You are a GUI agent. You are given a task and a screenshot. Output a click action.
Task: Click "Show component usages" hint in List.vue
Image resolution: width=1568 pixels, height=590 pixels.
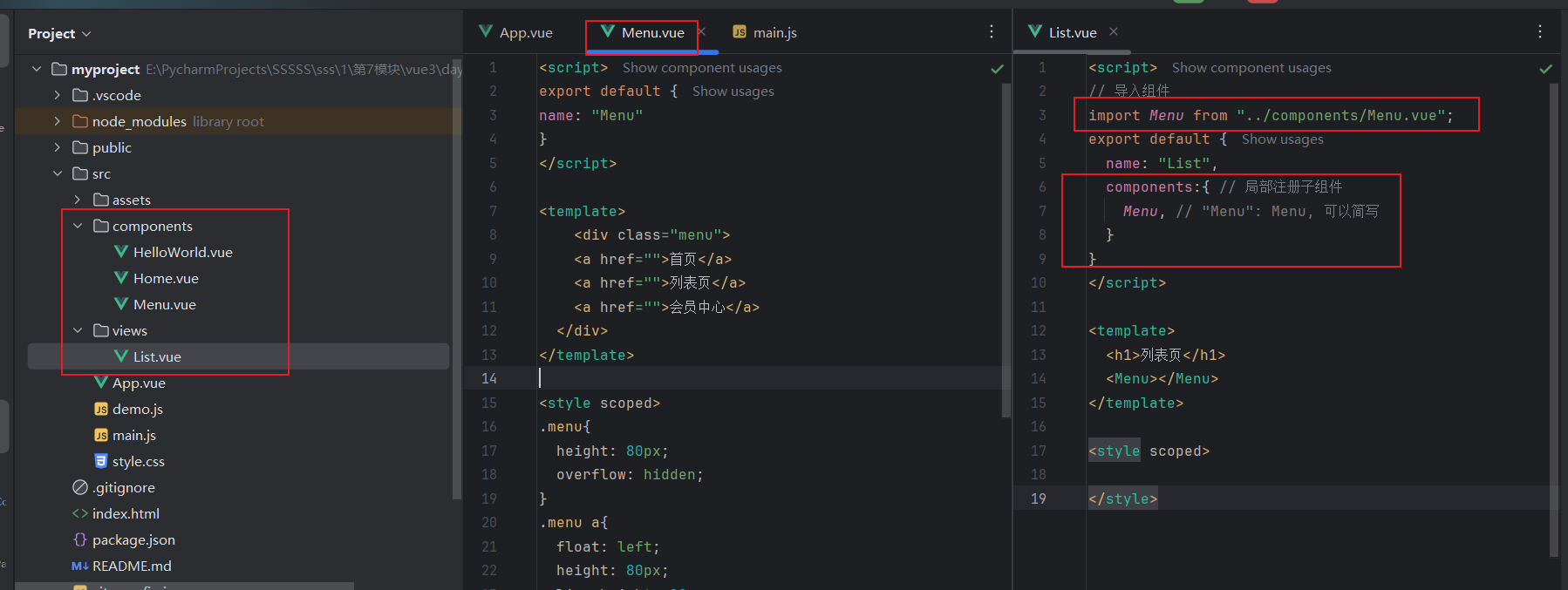(x=1251, y=68)
